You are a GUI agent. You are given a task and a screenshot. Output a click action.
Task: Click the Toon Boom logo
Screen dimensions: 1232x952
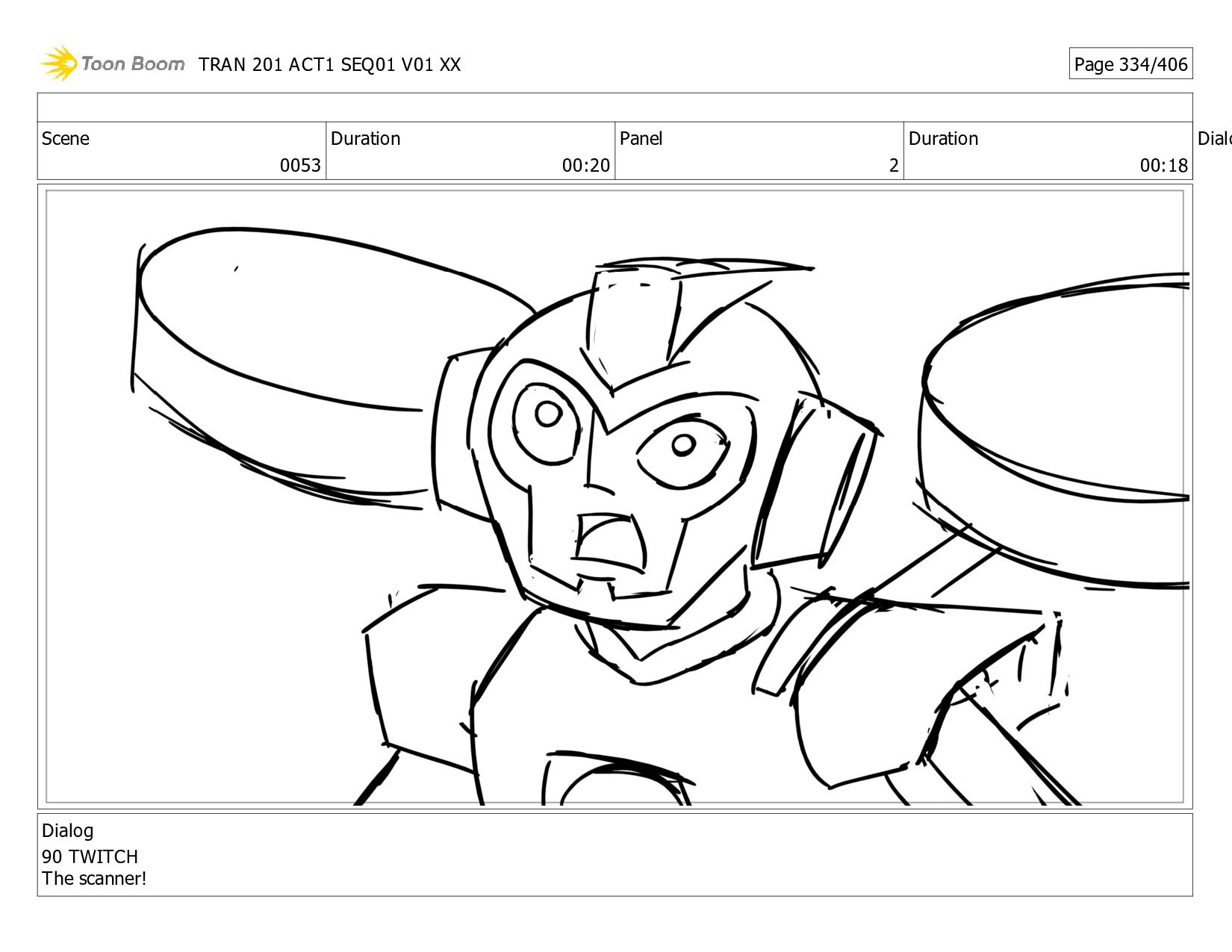point(112,63)
